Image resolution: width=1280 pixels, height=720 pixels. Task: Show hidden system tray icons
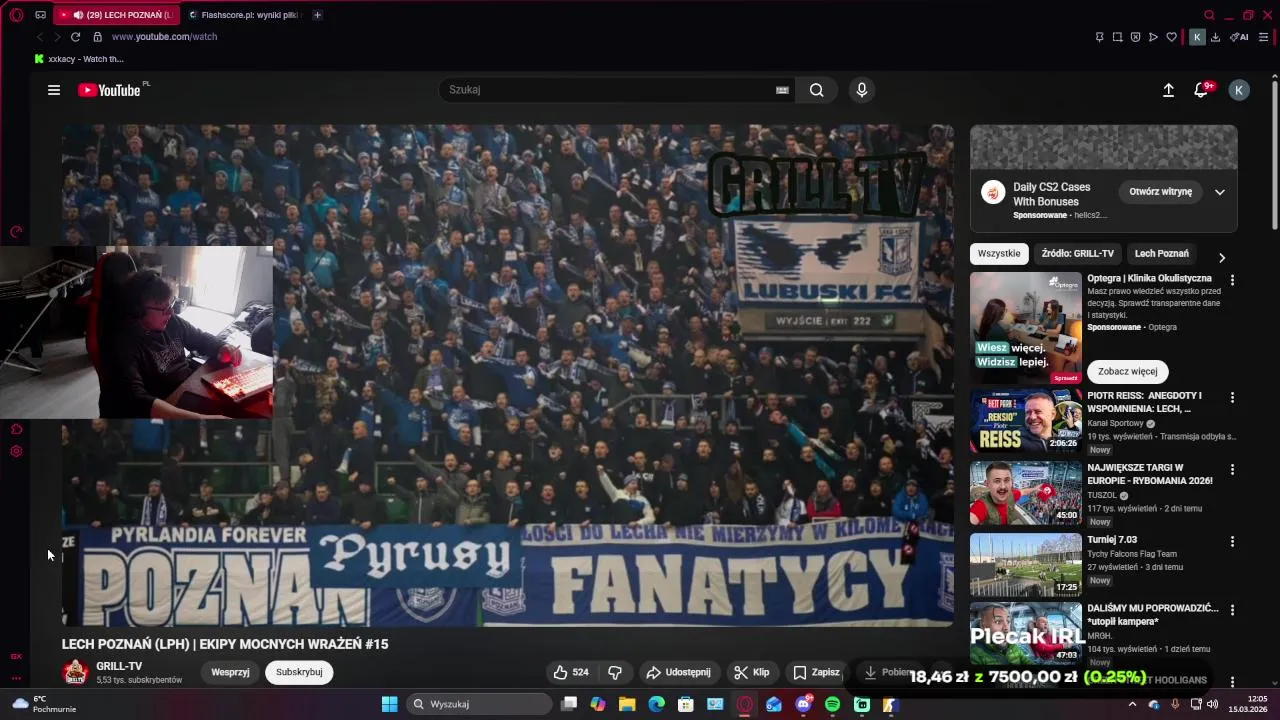point(1132,704)
